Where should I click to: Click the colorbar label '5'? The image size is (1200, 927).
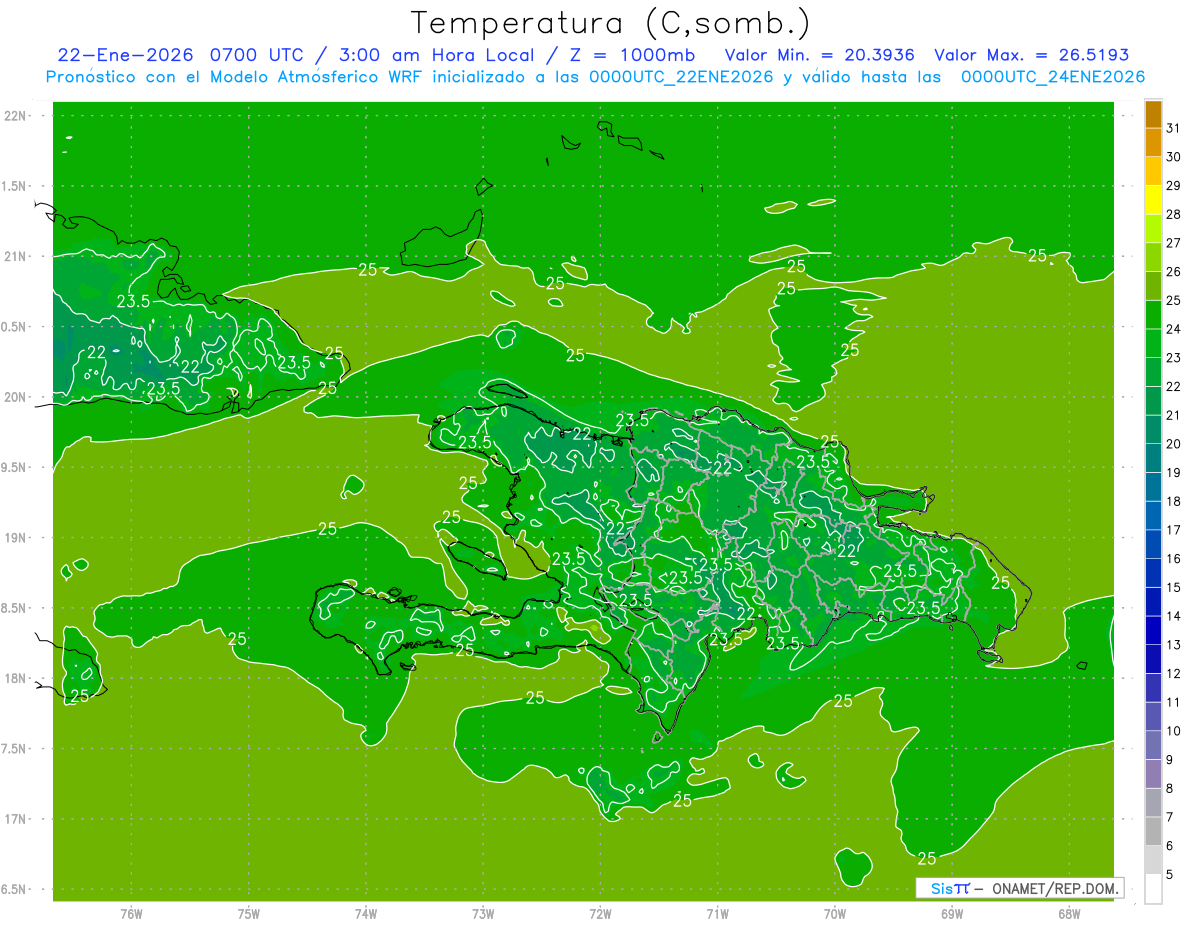click(x=1170, y=875)
